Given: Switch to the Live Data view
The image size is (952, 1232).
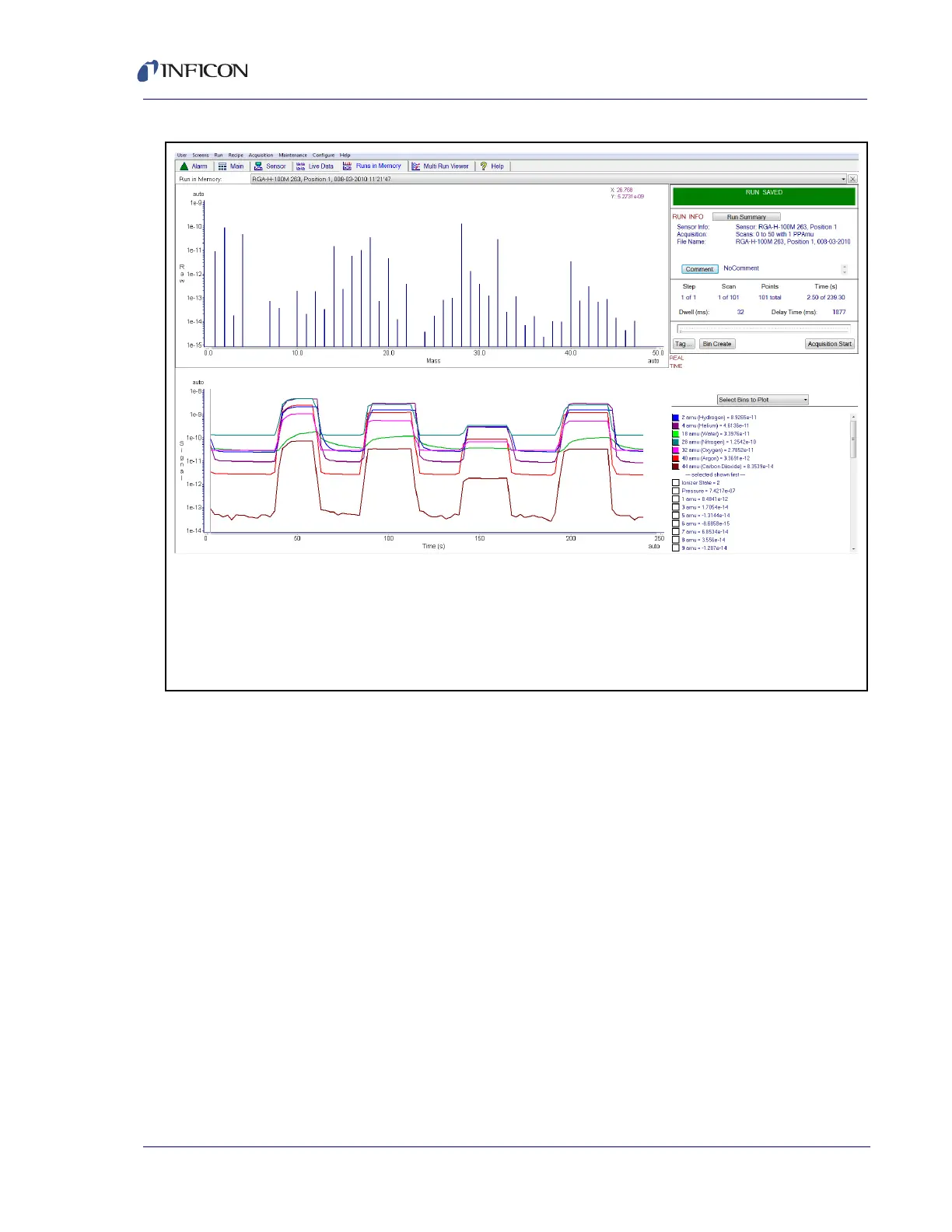Looking at the screenshot, I should pos(314,166).
